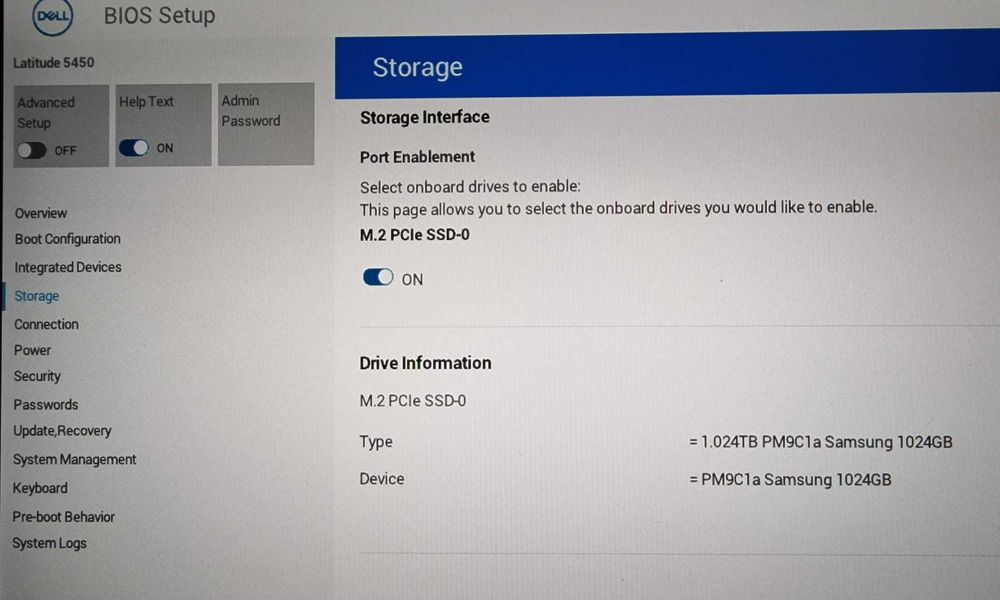Open the Connection settings page
Image resolution: width=1000 pixels, height=600 pixels.
click(x=46, y=324)
